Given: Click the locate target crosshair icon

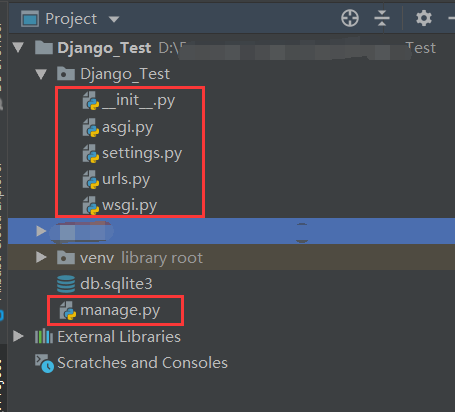Looking at the screenshot, I should point(350,18).
